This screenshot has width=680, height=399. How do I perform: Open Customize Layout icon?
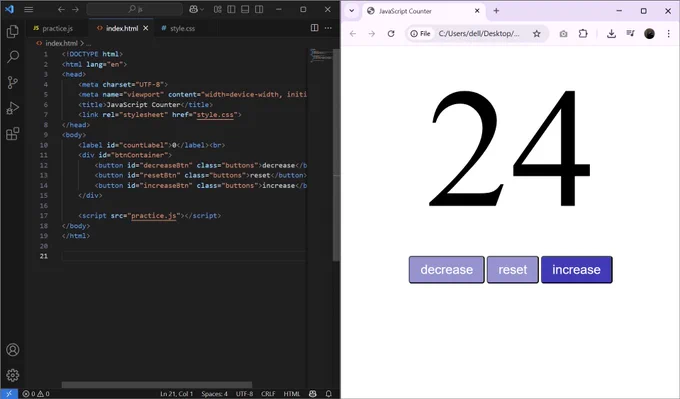(x=218, y=9)
